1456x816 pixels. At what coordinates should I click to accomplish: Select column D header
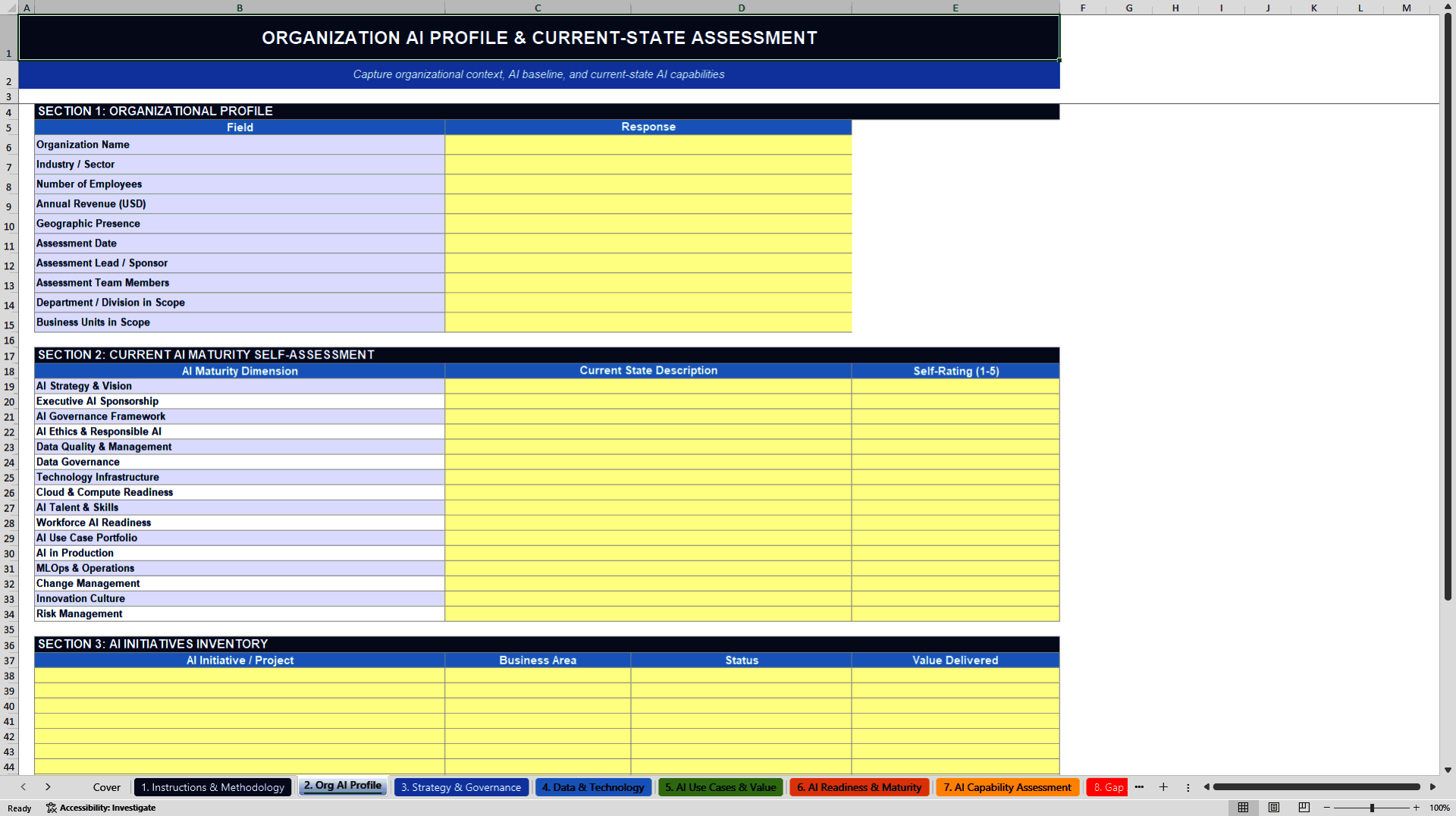pos(742,8)
